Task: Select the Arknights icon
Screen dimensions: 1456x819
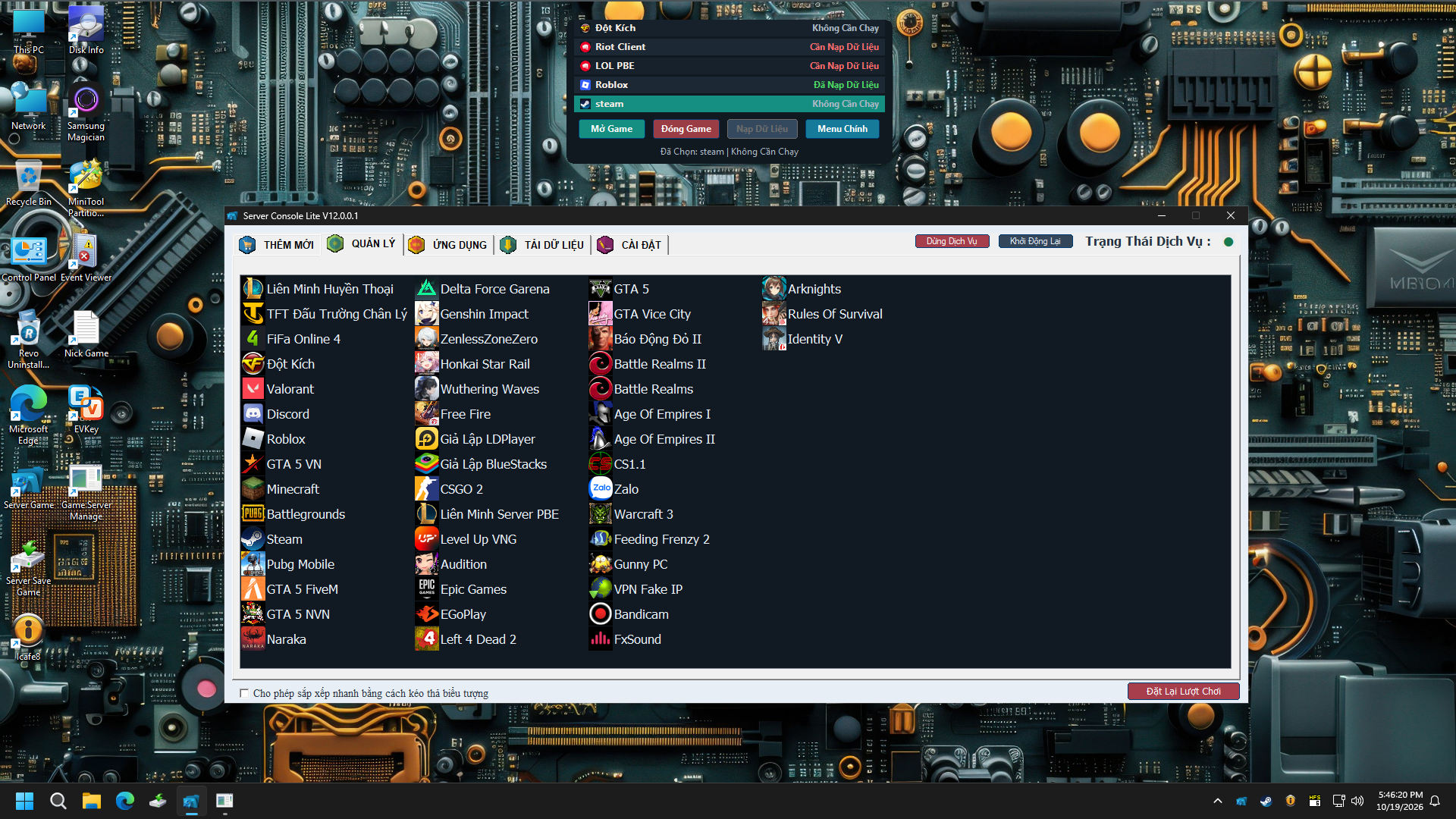Action: click(773, 289)
